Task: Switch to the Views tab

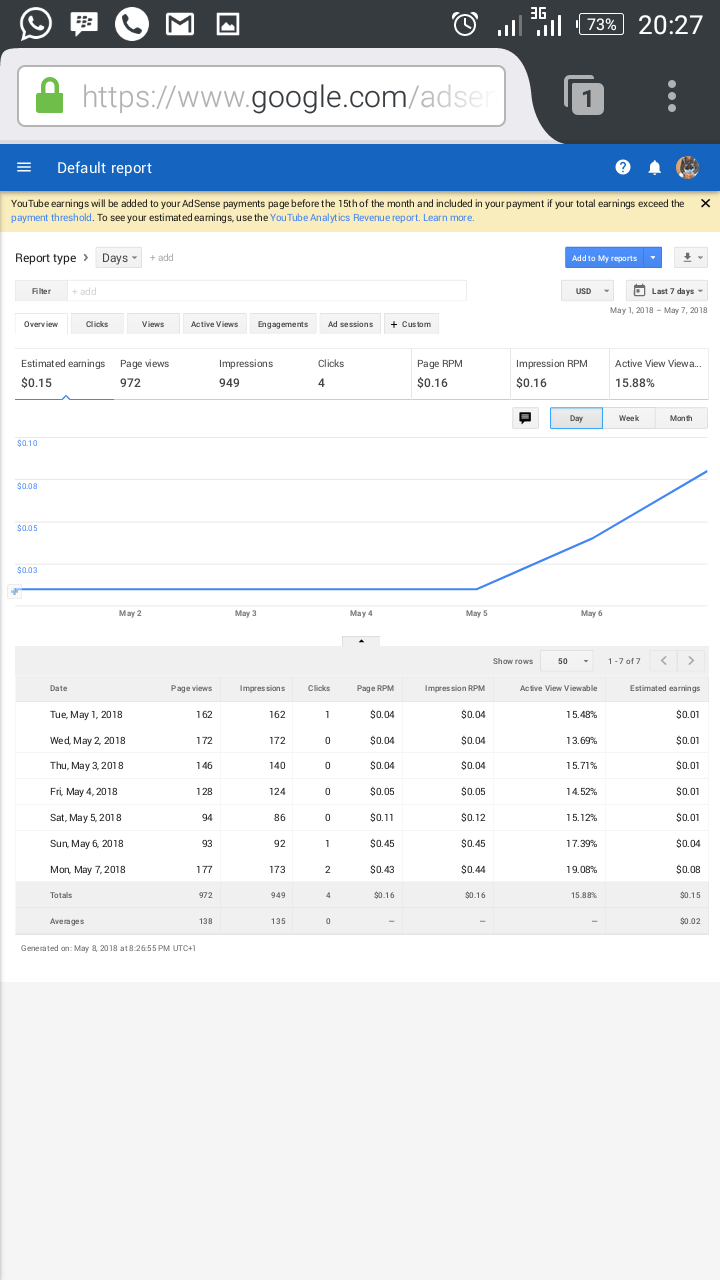Action: 153,324
